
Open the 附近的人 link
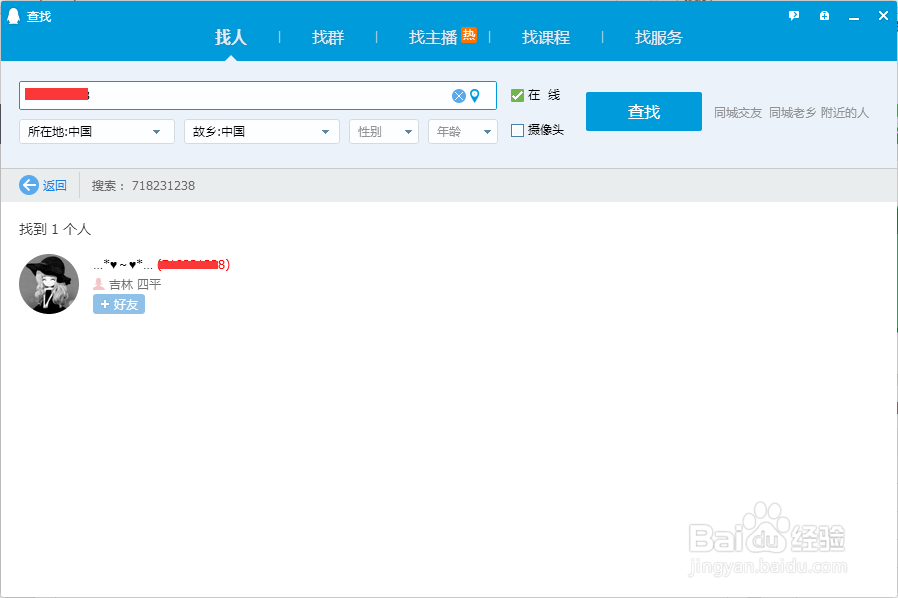click(845, 112)
